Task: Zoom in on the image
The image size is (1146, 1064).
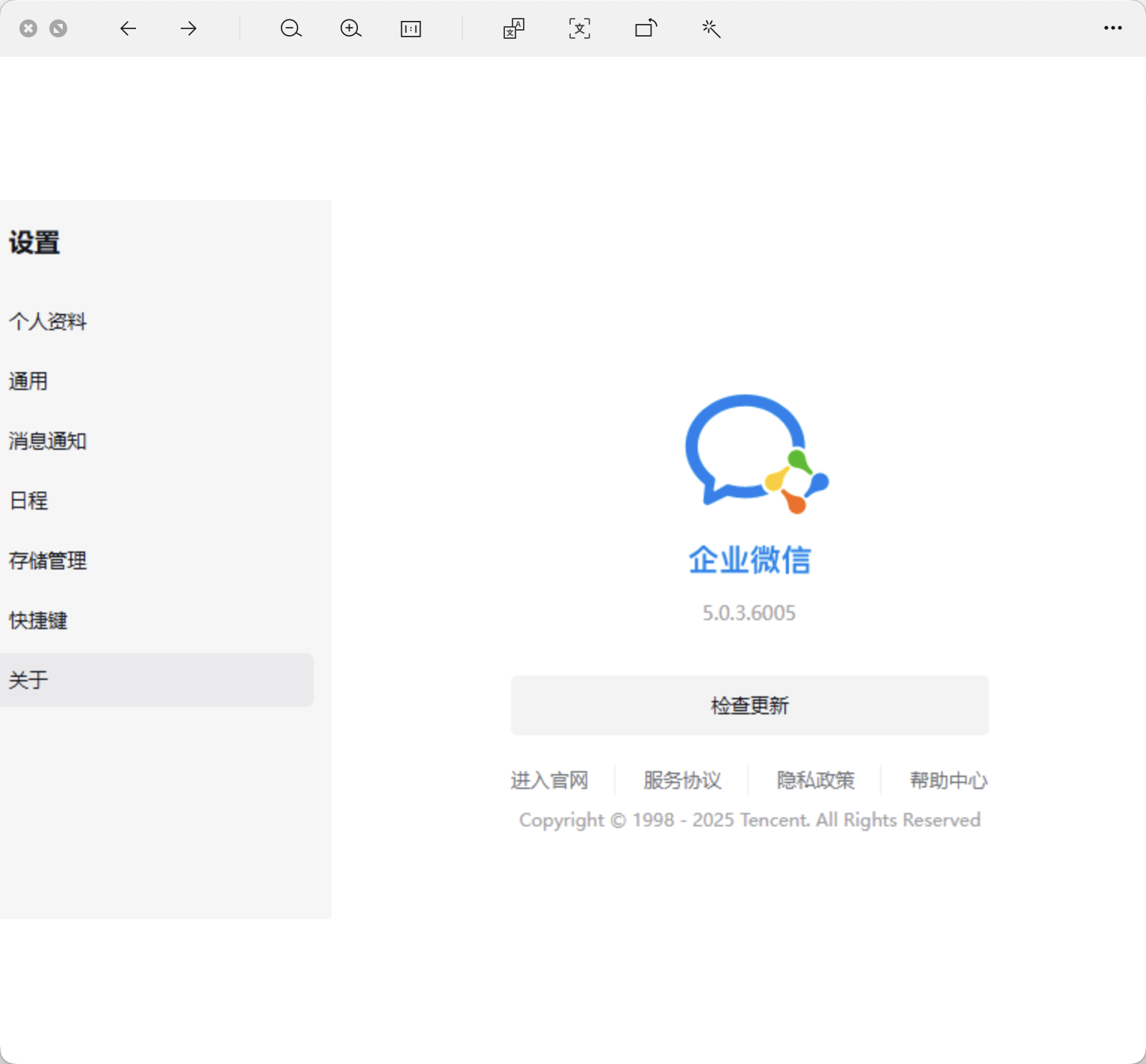Action: coord(350,28)
